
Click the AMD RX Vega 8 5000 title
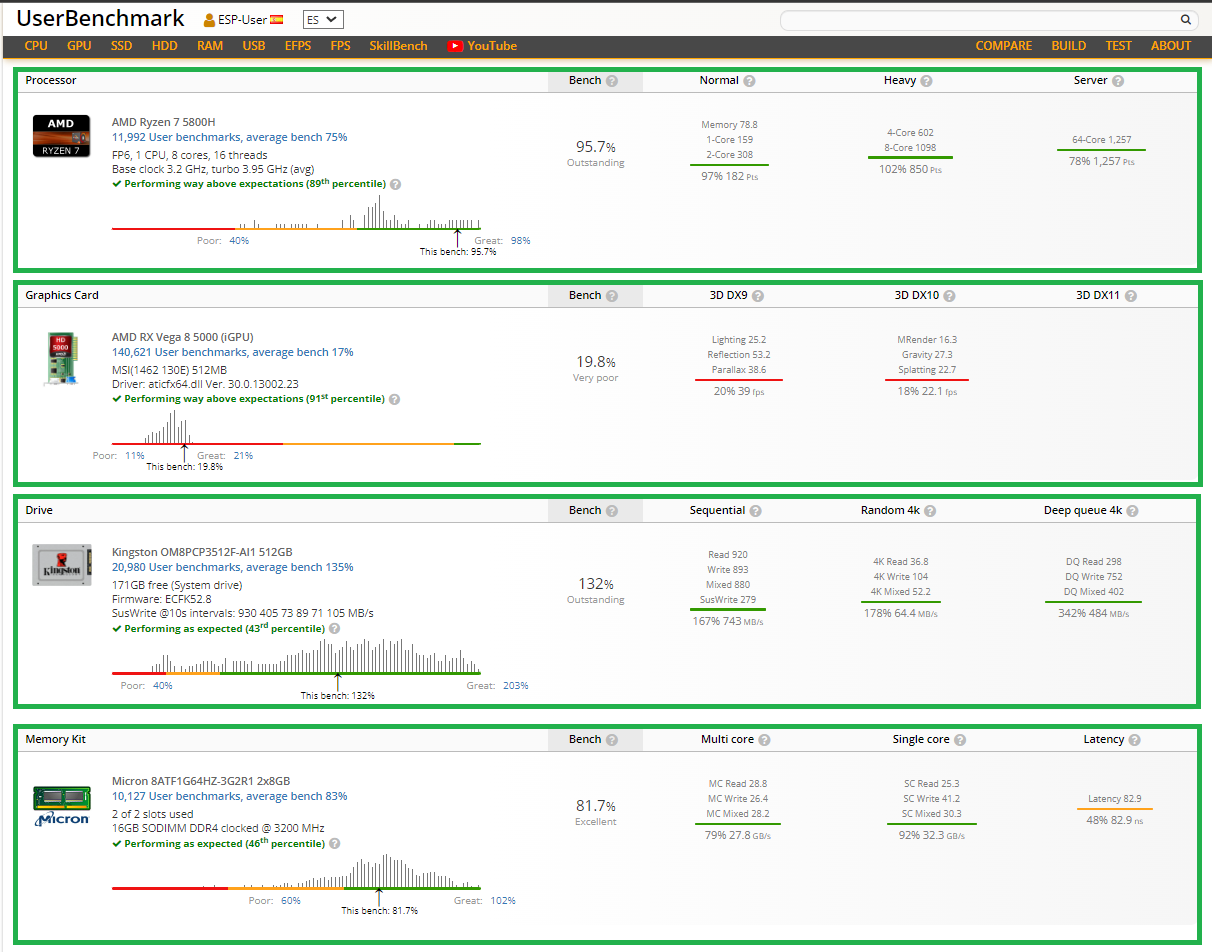(183, 337)
